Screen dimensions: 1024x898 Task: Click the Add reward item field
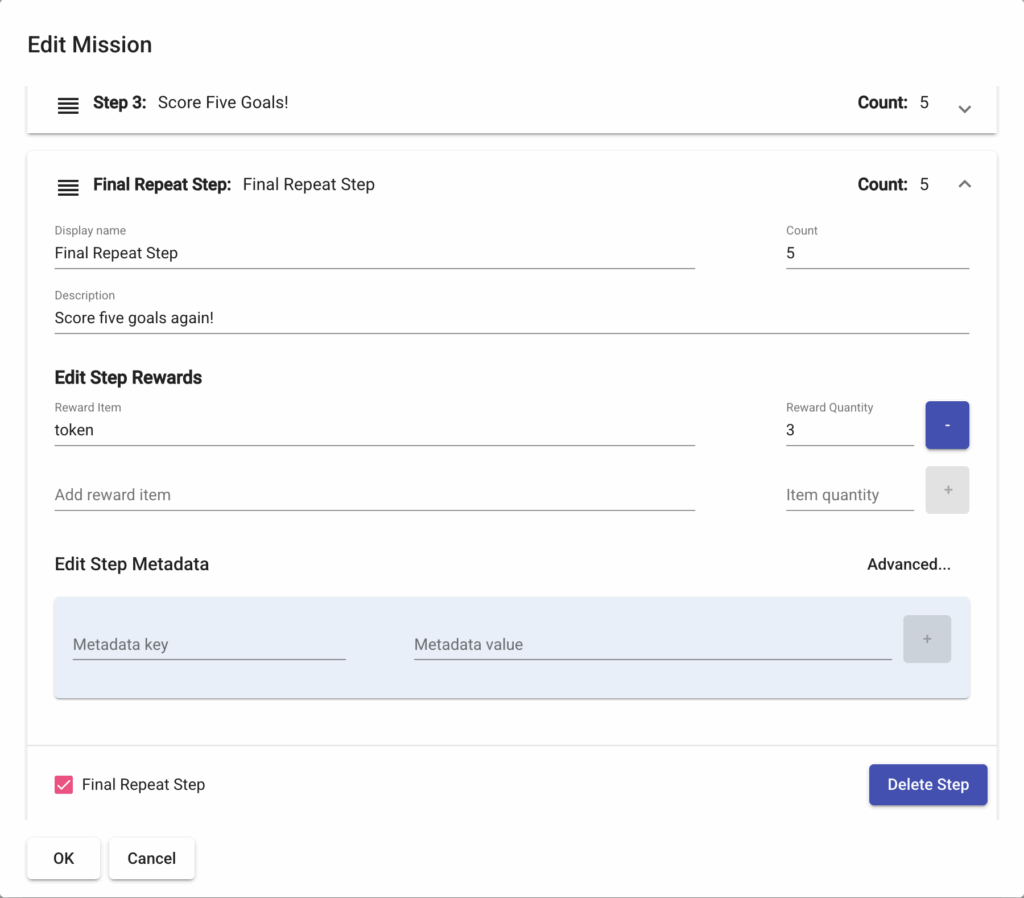[x=374, y=495]
